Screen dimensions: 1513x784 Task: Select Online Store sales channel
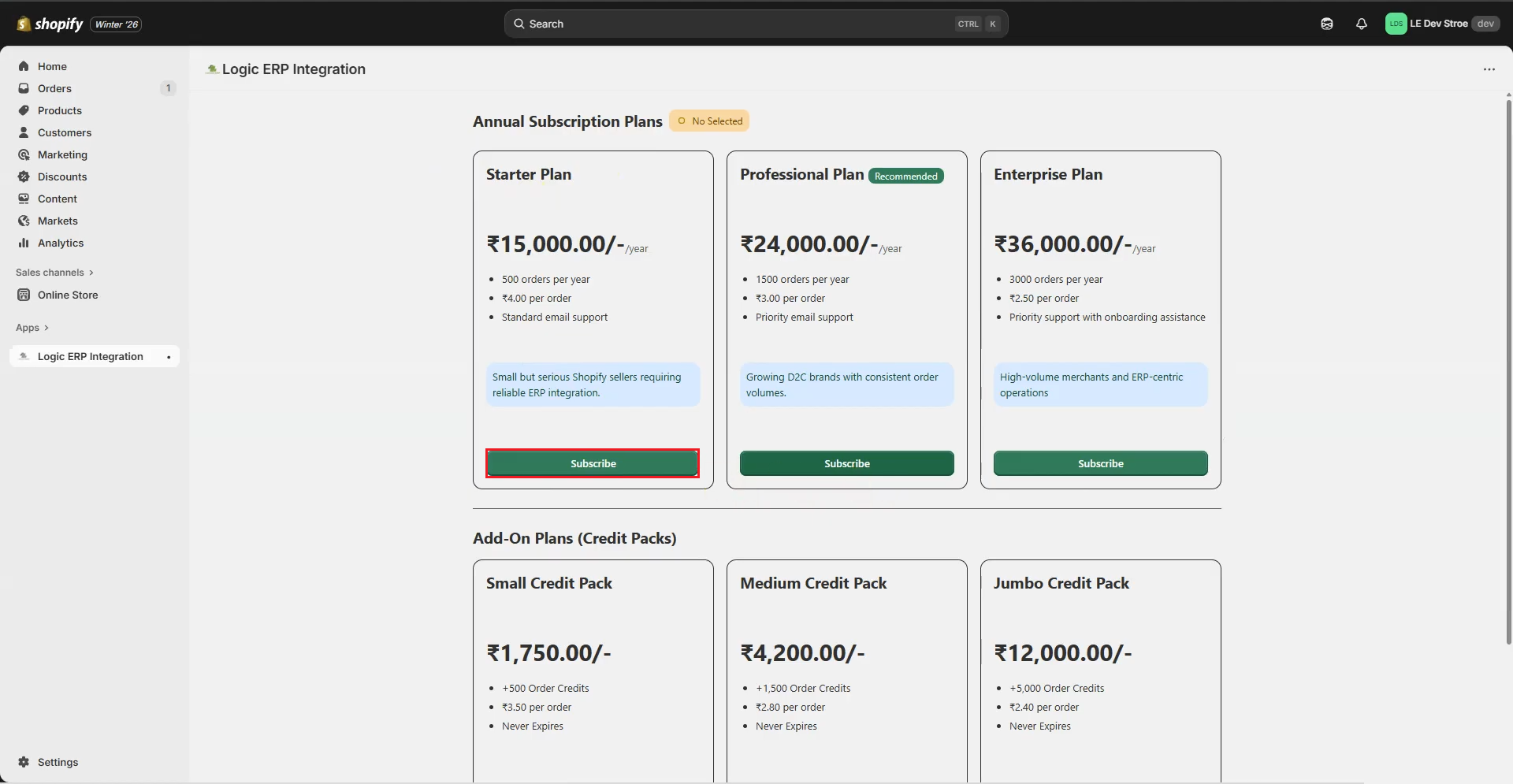(68, 295)
